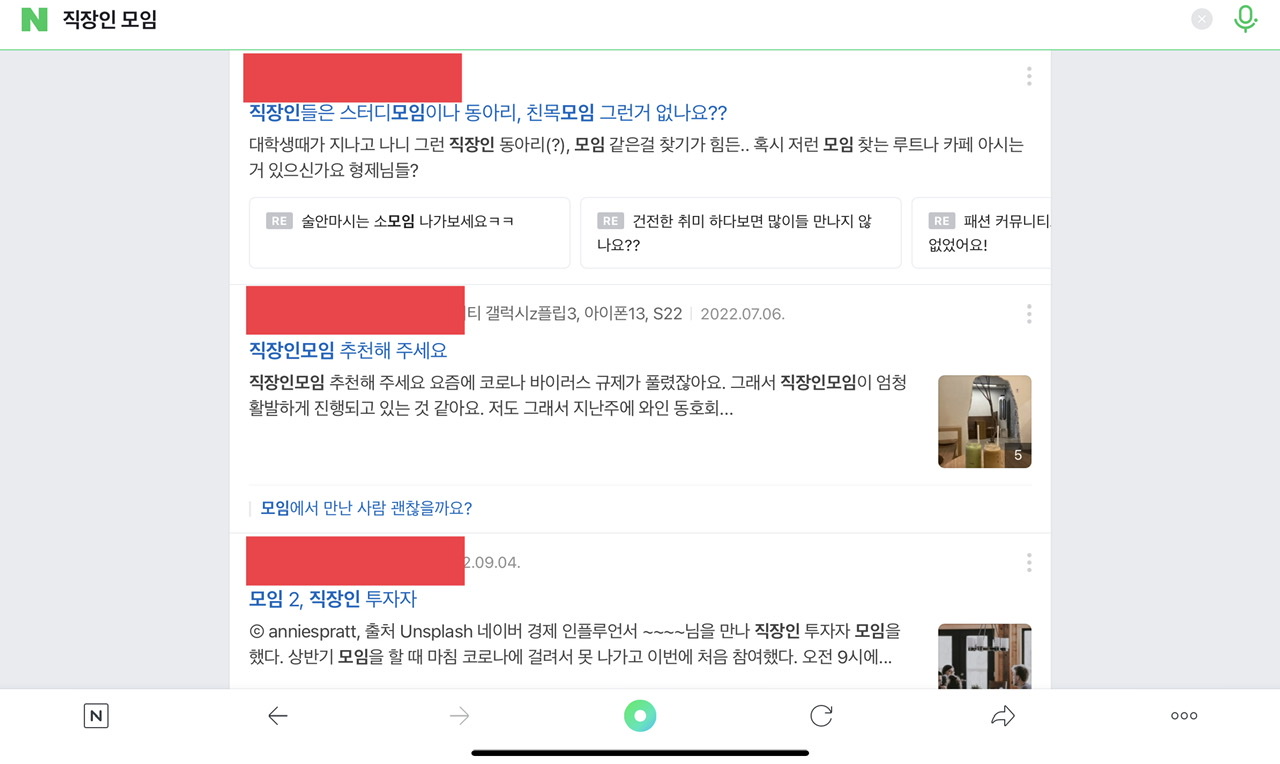
Task: Go back with the left arrow
Action: [x=278, y=716]
